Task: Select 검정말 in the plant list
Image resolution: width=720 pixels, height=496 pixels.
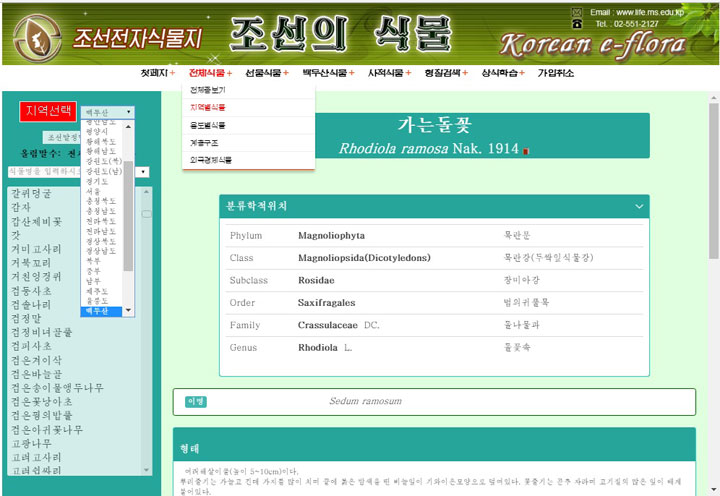Action: pos(26,318)
